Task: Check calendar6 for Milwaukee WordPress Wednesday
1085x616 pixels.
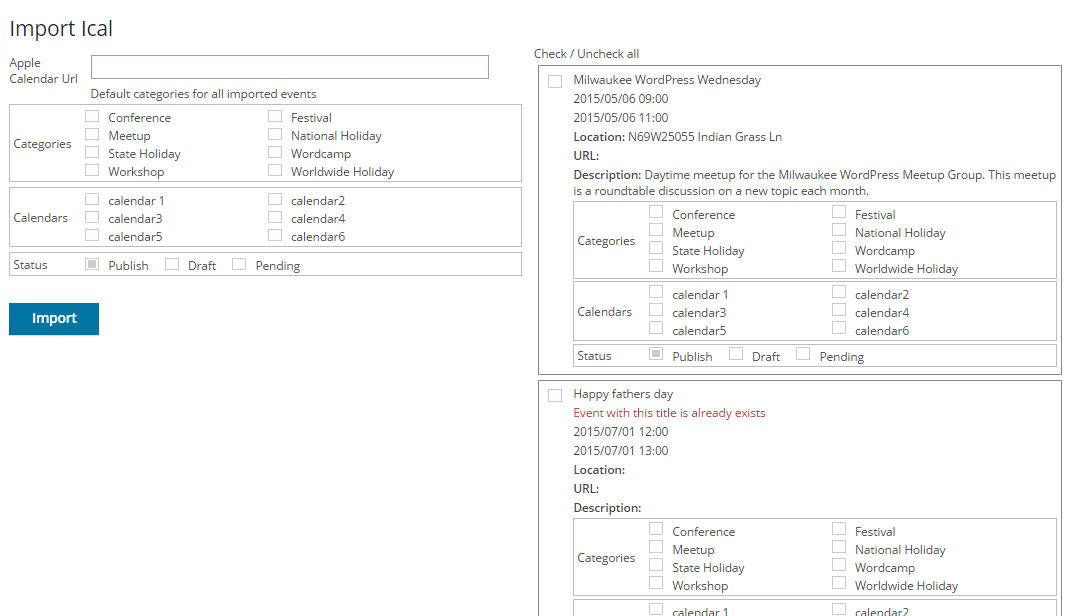Action: coord(839,328)
